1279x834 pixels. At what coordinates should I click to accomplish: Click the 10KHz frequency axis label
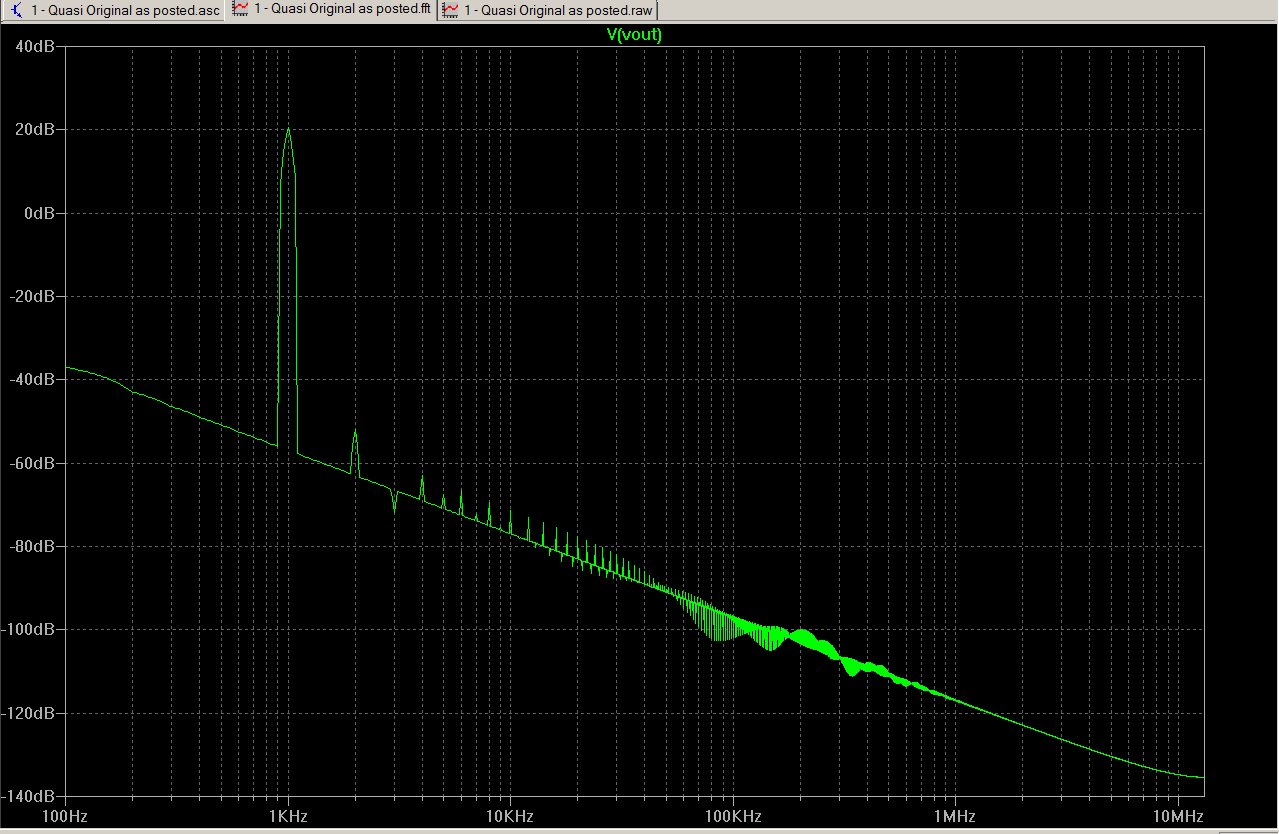(x=512, y=817)
